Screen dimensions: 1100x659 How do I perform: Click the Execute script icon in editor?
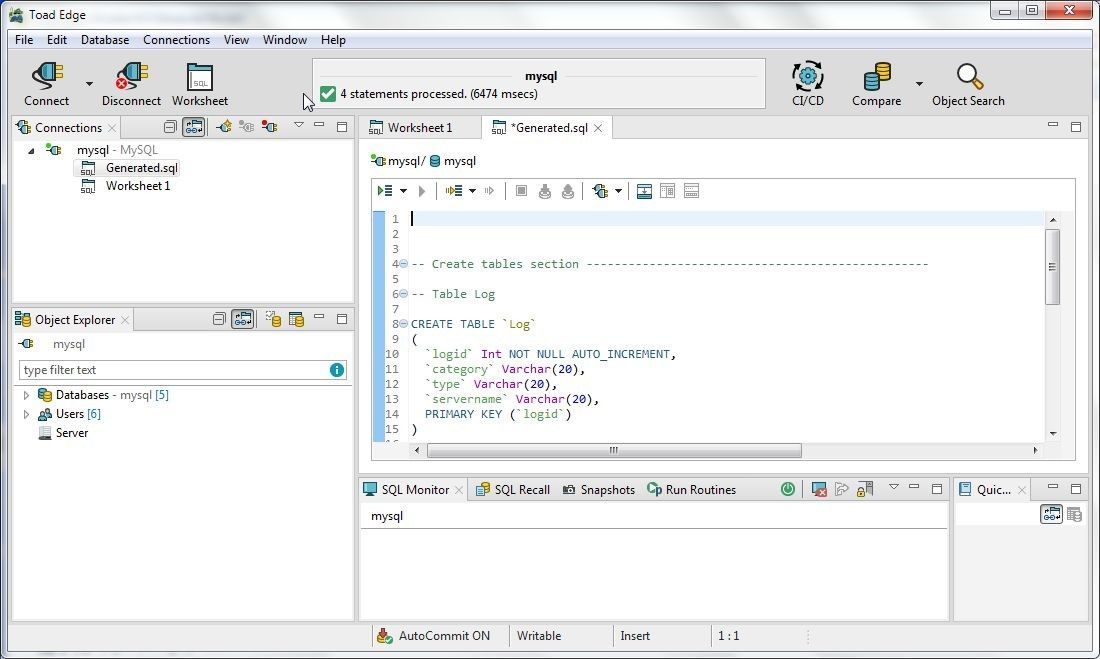click(x=384, y=191)
